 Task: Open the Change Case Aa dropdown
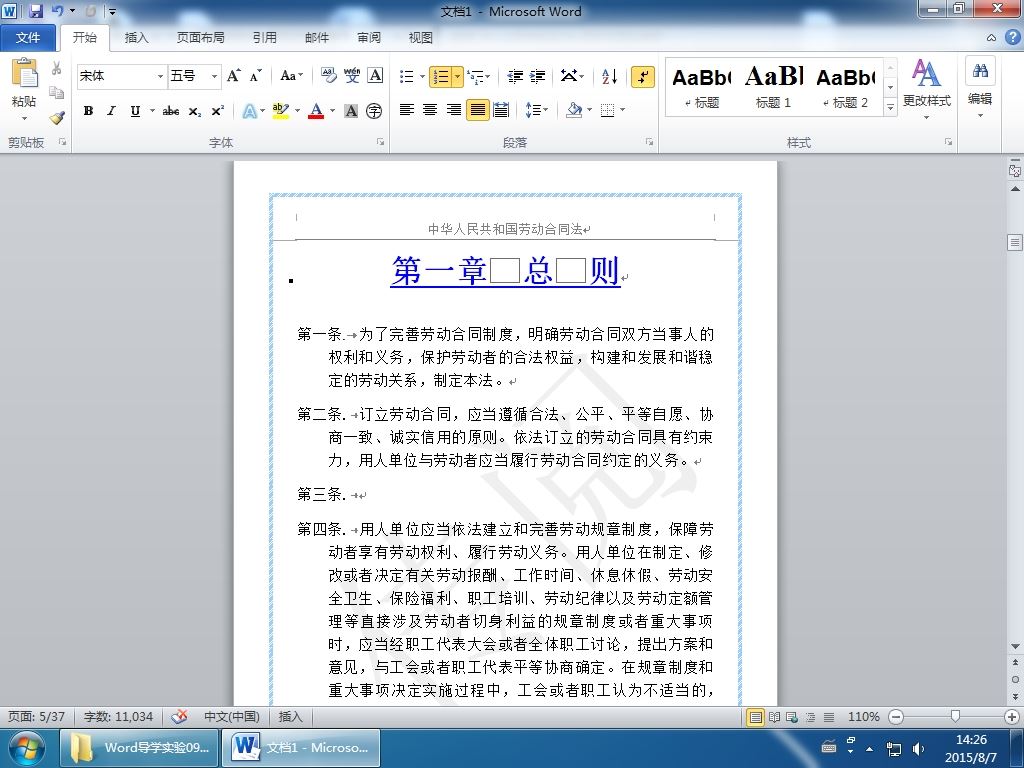[291, 76]
